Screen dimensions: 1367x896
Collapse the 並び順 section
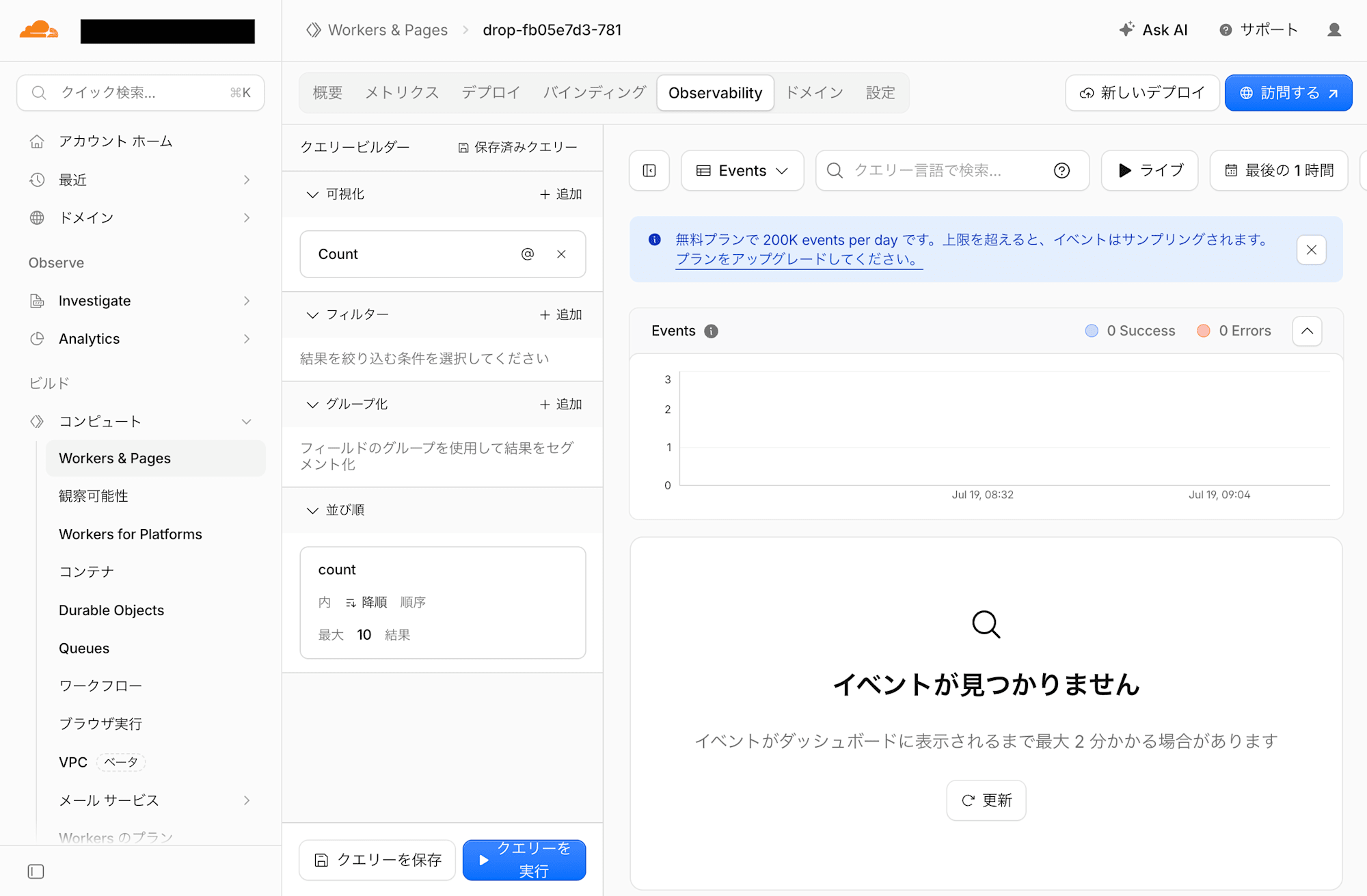click(312, 511)
